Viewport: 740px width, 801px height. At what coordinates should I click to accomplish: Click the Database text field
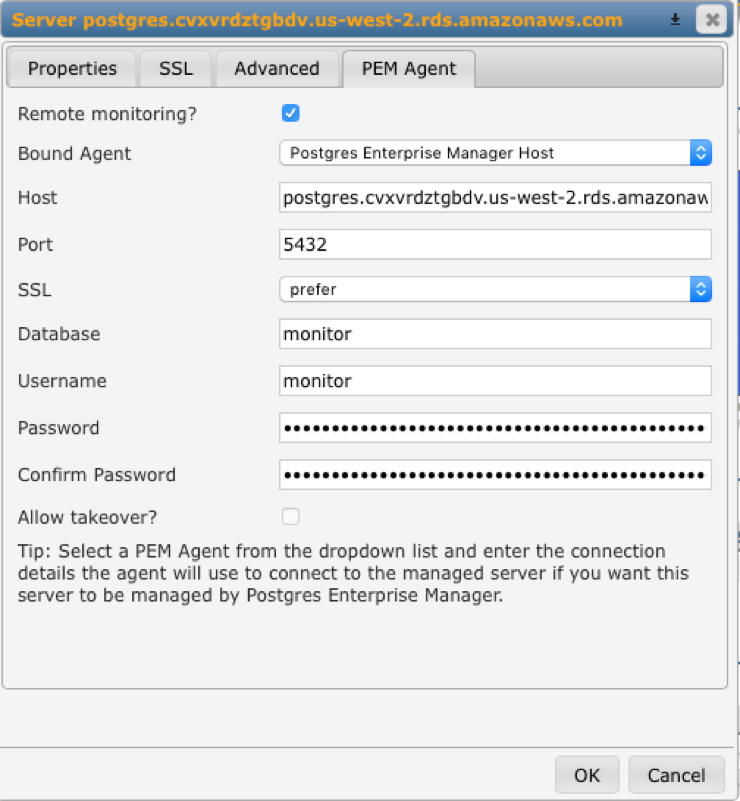(495, 334)
